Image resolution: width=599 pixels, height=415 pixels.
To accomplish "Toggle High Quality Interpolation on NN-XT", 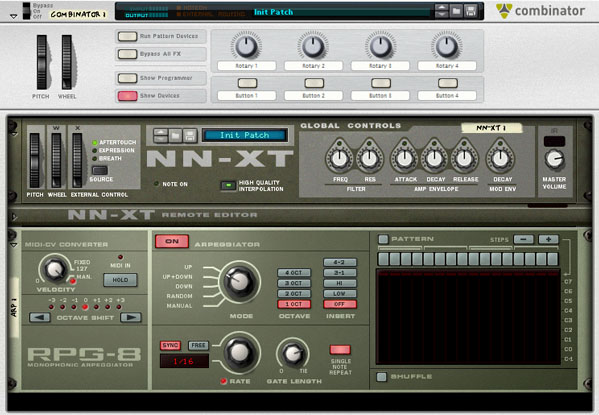I will pos(228,186).
